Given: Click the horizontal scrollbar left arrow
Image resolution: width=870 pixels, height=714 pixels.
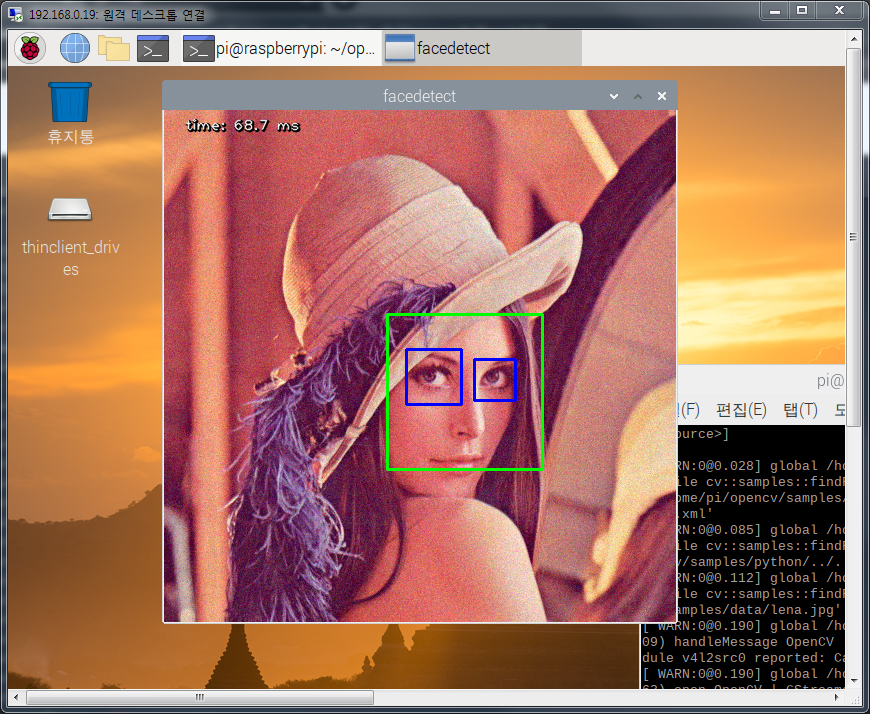Looking at the screenshot, I should tap(16, 697).
